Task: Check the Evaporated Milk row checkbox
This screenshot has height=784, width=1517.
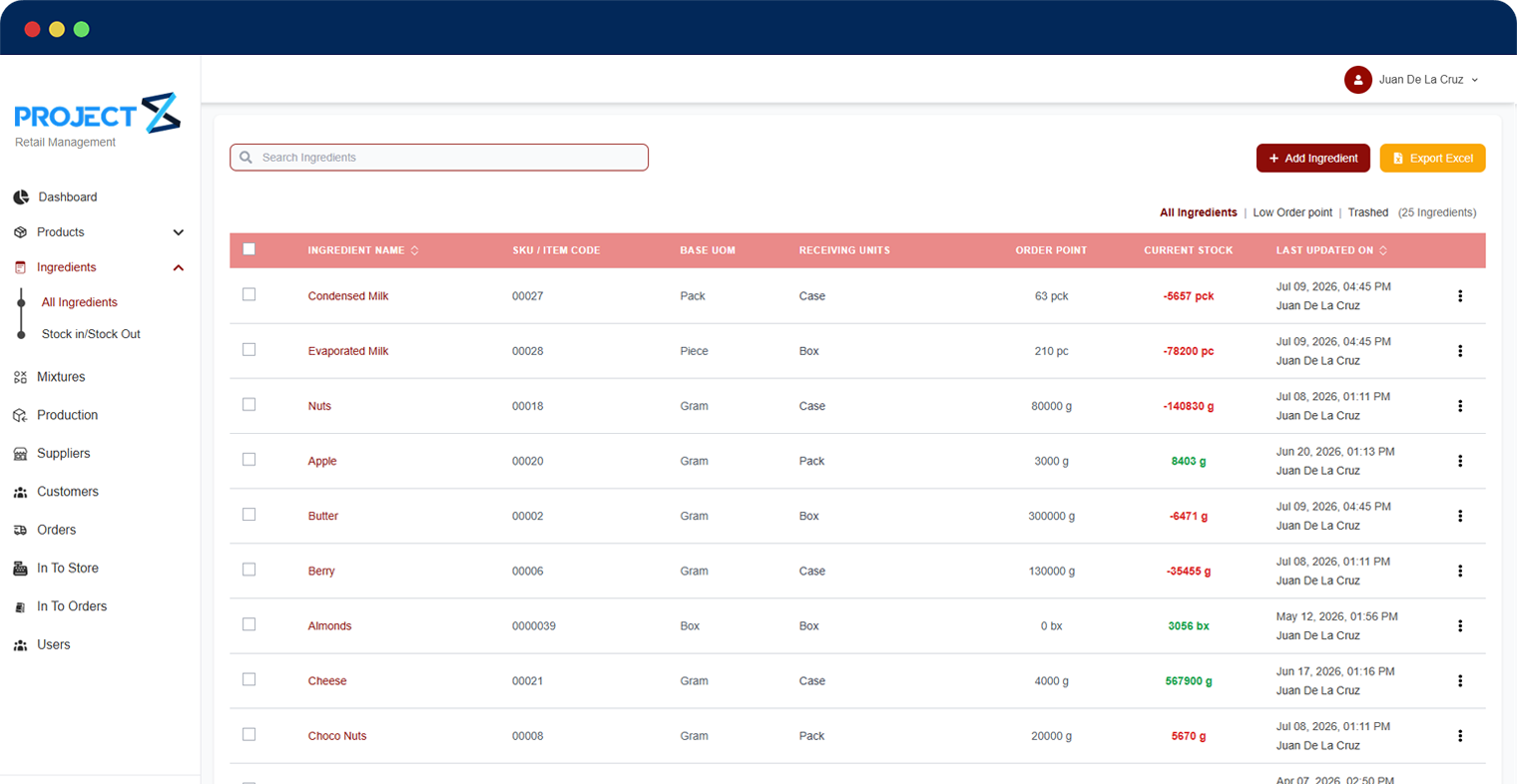Action: (249, 350)
